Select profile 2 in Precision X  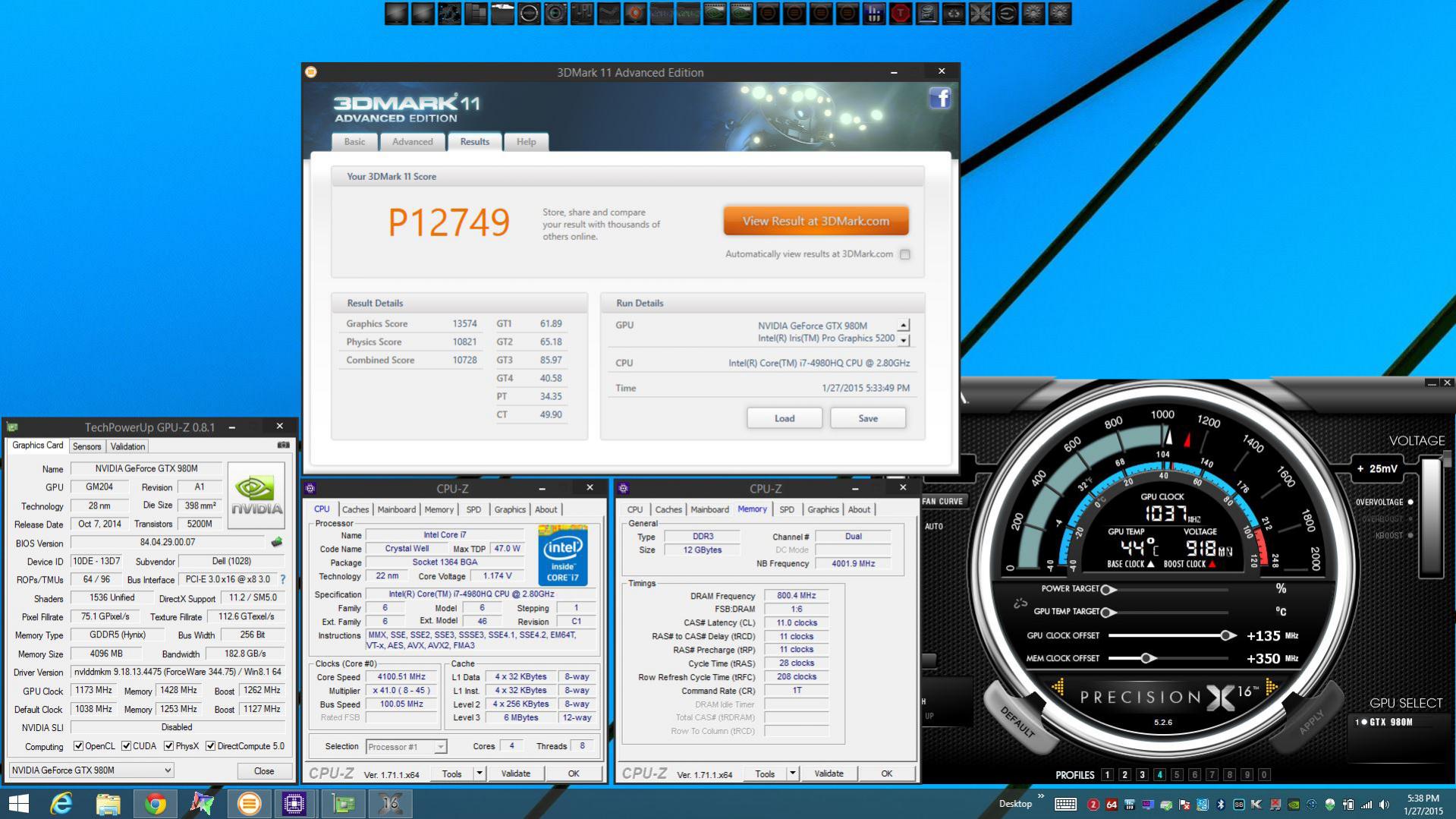point(1124,775)
